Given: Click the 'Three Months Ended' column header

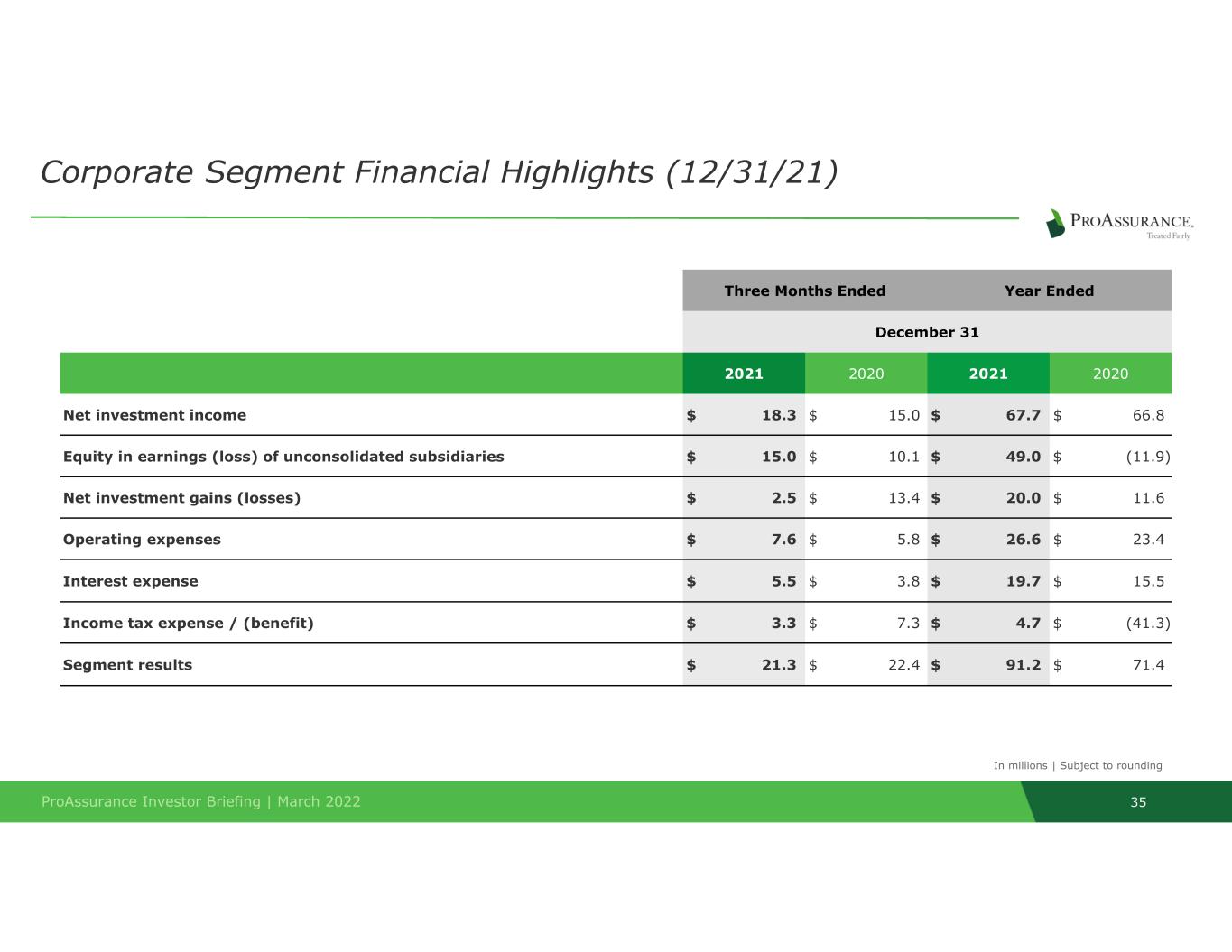Looking at the screenshot, I should (x=804, y=291).
